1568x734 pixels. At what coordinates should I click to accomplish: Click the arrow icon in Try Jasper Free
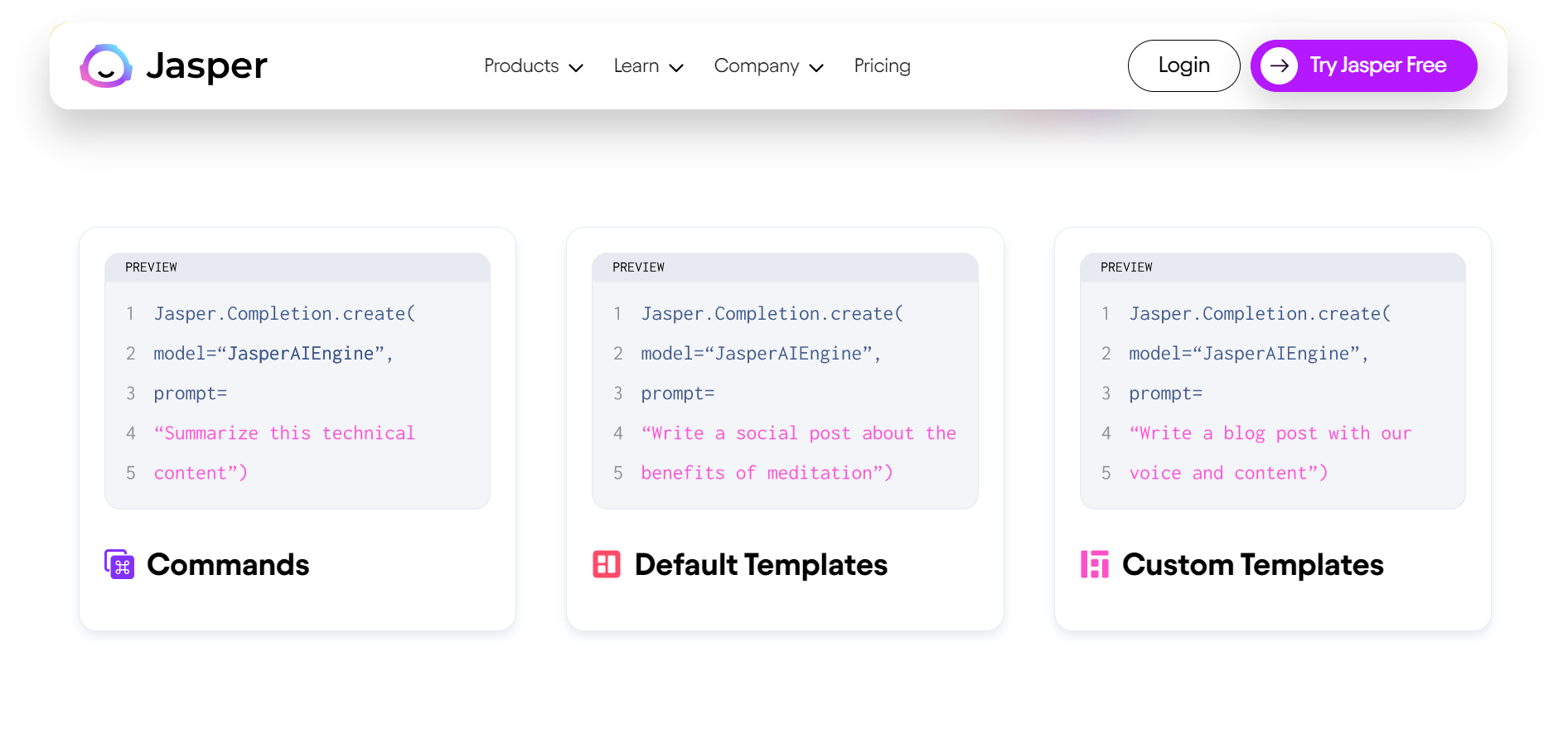[1279, 65]
